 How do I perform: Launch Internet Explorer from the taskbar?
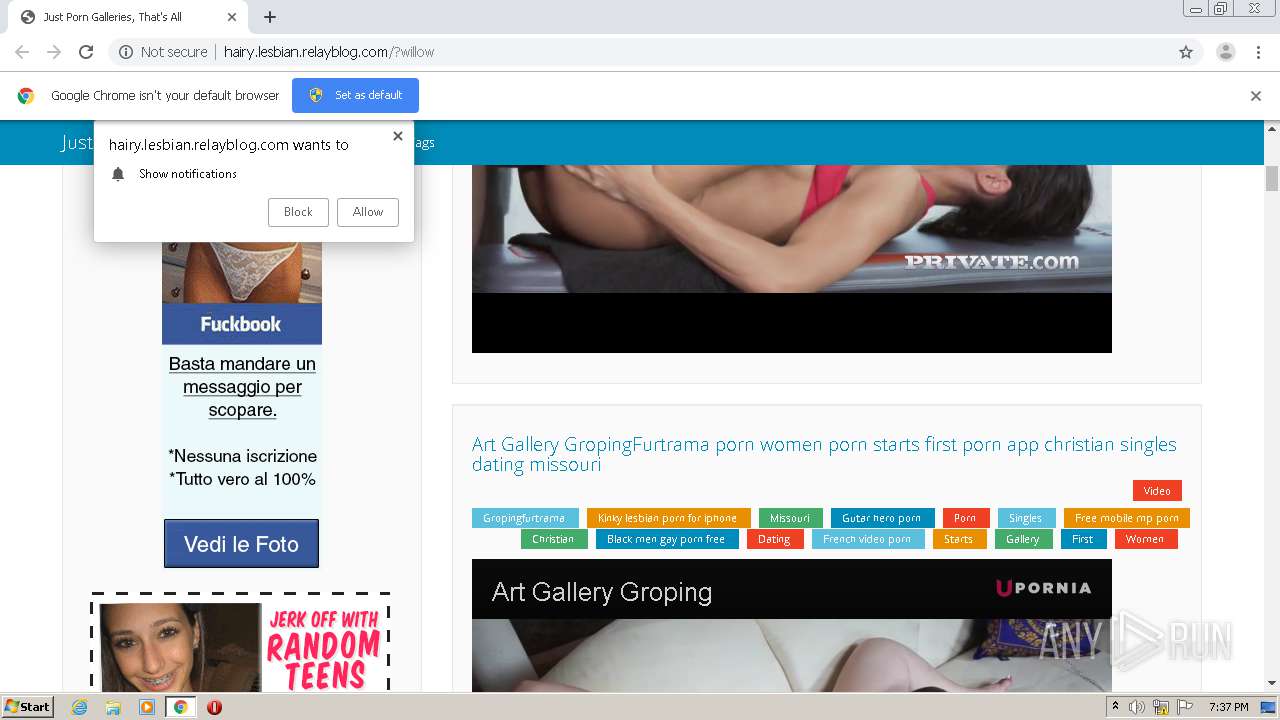tap(79, 707)
